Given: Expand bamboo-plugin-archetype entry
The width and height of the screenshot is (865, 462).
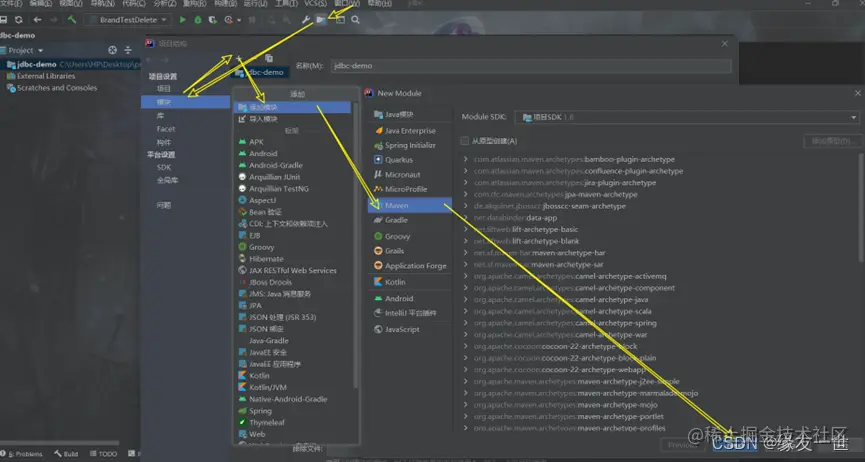Looking at the screenshot, I should pyautogui.click(x=466, y=159).
